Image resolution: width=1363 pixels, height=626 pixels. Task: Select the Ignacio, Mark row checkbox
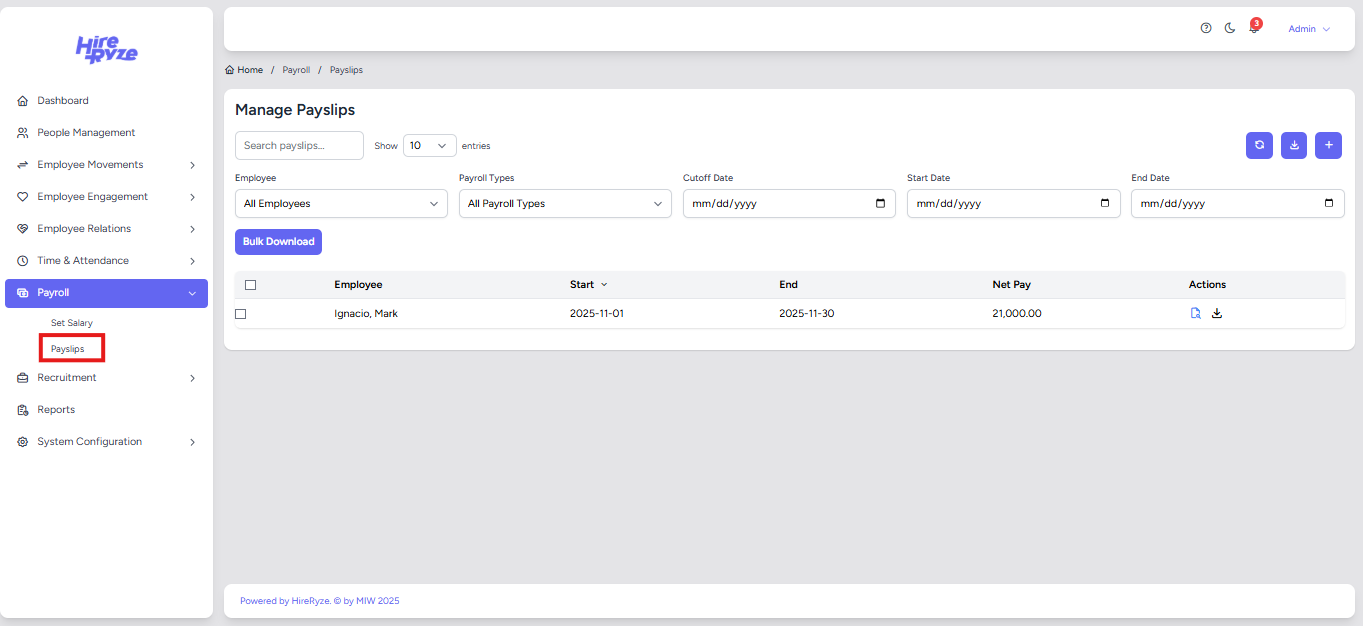click(240, 314)
